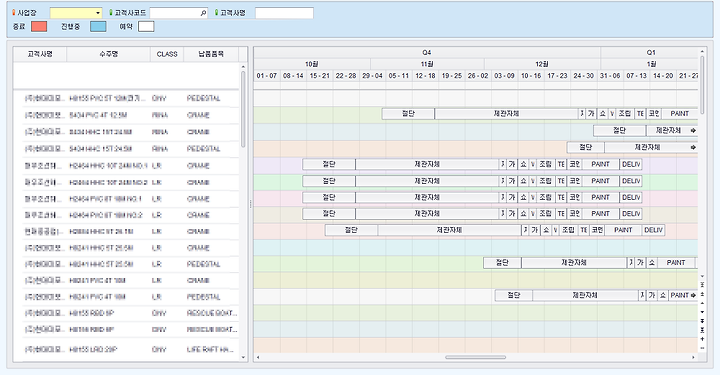Select the H2464 HHC 10T 24M NO.1 row
Viewport: 720px width, 375px height.
(x=126, y=166)
